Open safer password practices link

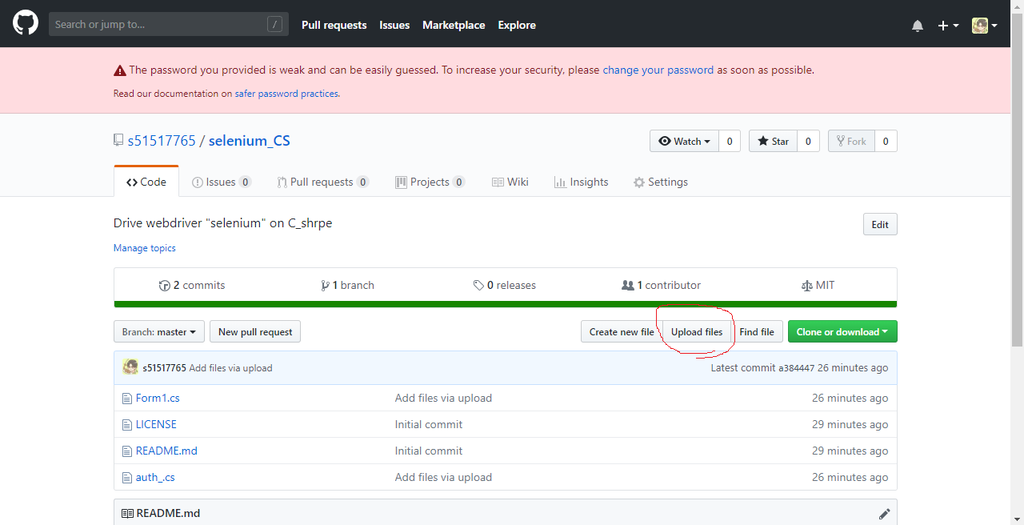pos(287,93)
